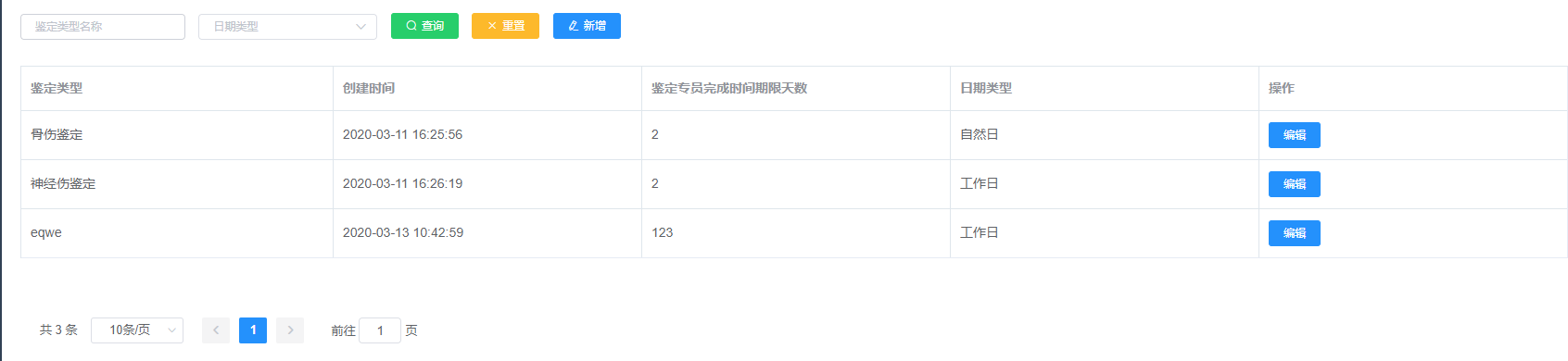The image size is (1568, 361).
Task: Open the 10条/页 page size selector
Action: 137,330
